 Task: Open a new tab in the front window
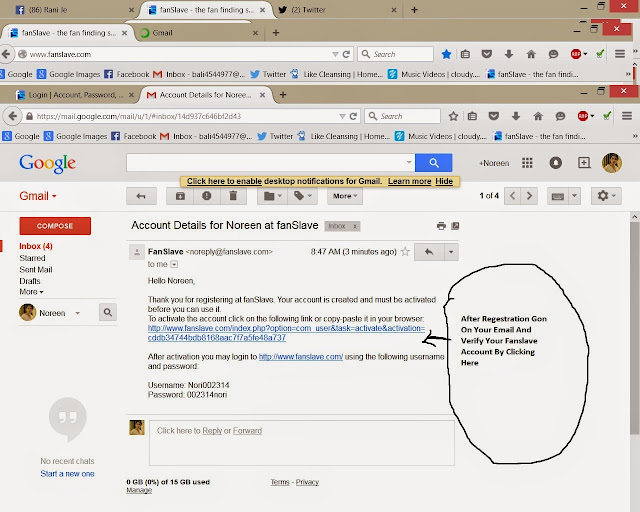point(282,95)
